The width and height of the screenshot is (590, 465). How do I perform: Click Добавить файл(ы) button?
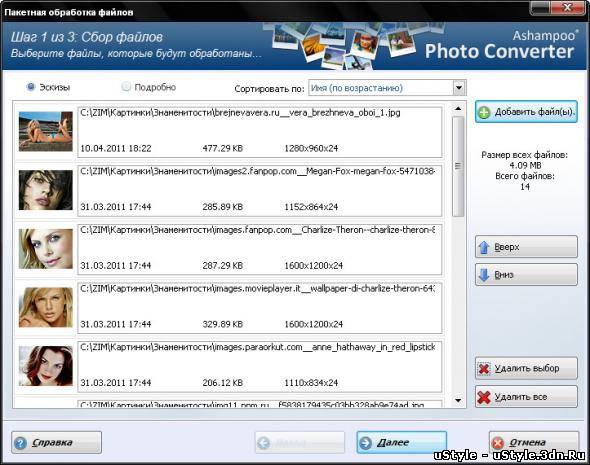click(x=526, y=112)
